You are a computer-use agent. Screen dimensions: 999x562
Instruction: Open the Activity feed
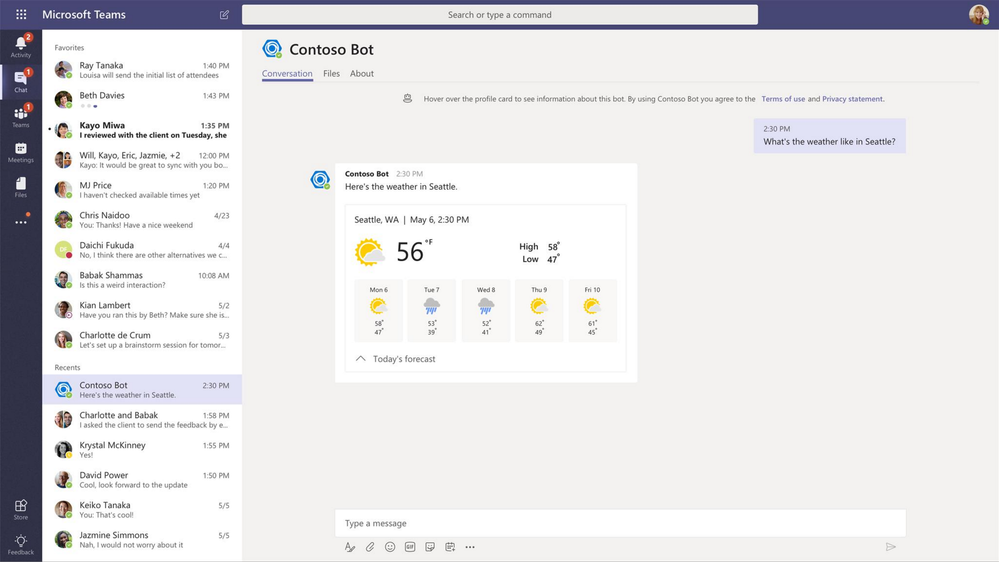pos(21,47)
